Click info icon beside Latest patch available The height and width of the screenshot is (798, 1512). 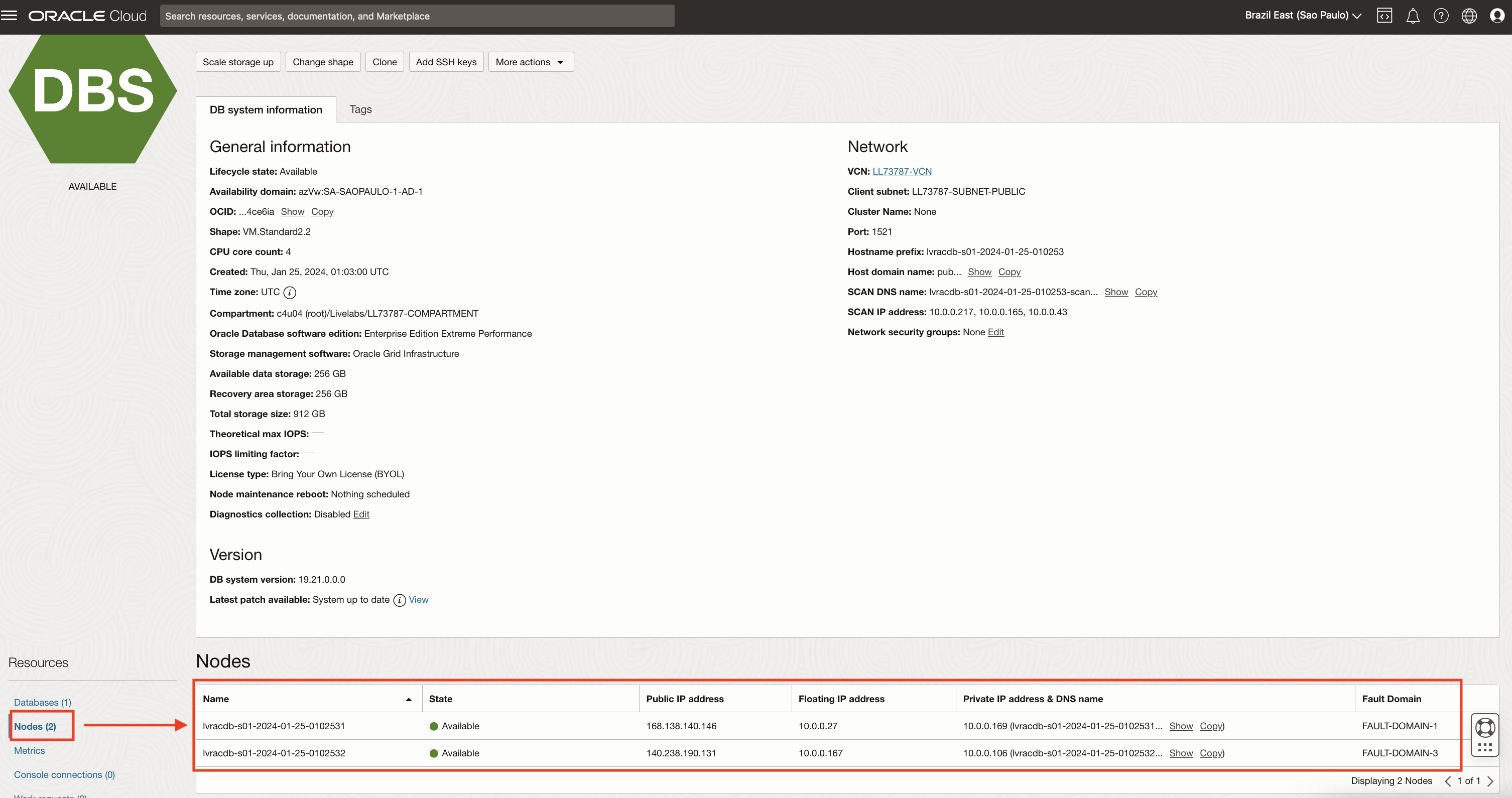399,600
